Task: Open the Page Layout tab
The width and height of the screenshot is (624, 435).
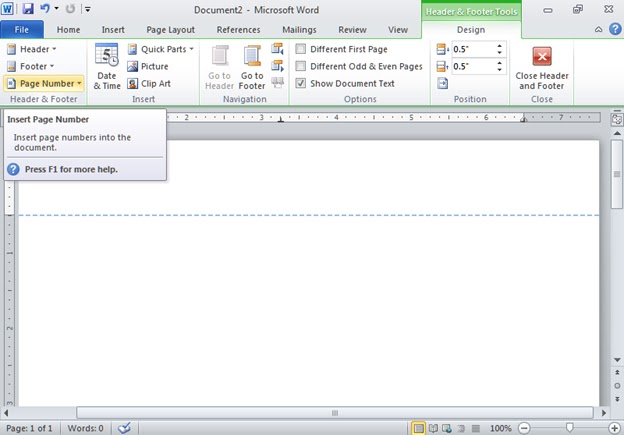Action: [x=170, y=30]
